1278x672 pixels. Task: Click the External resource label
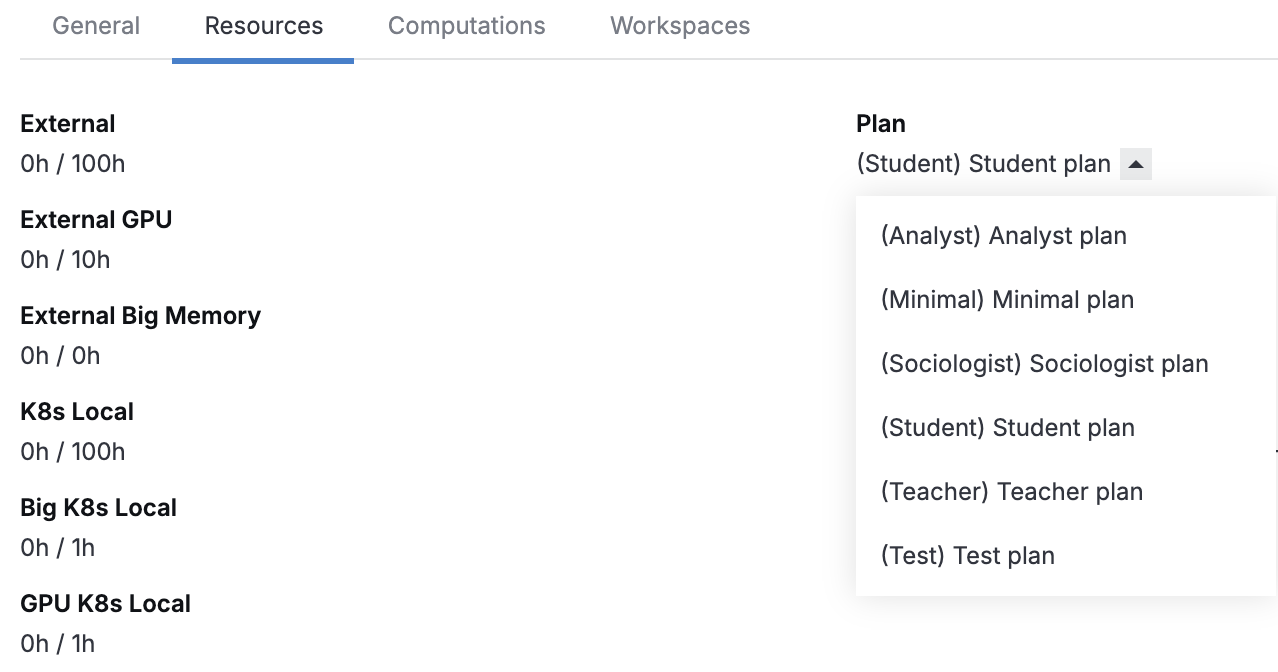point(67,123)
